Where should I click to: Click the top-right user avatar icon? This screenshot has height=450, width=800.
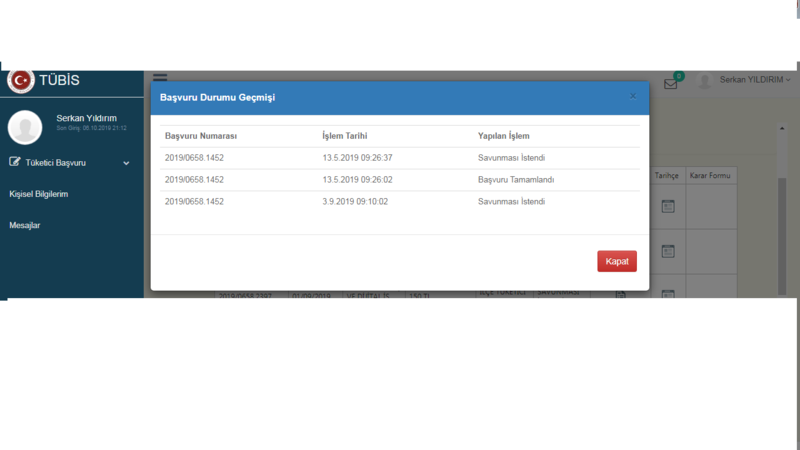706,80
